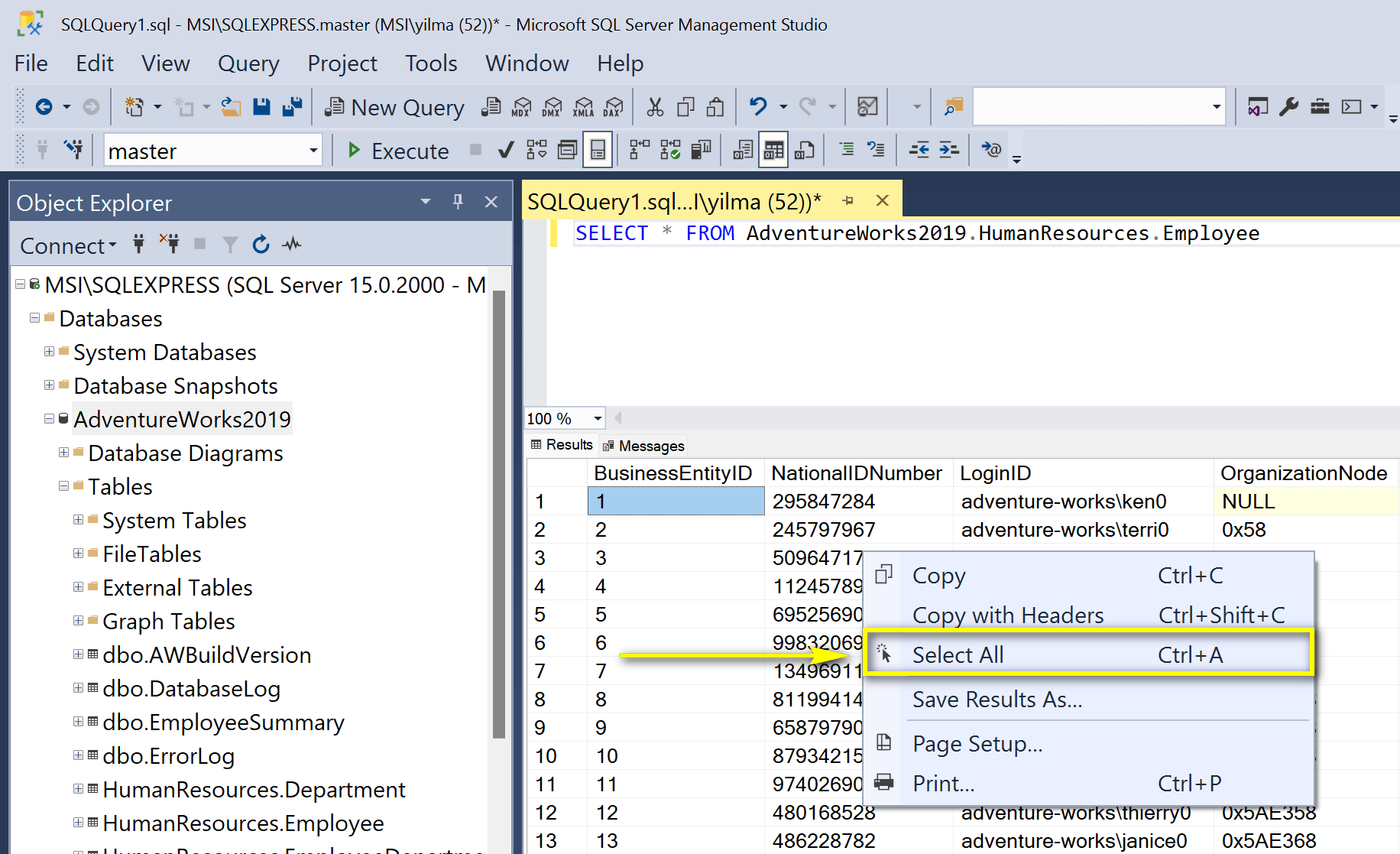Click the Execute button
This screenshot has height=854, width=1400.
[x=397, y=151]
